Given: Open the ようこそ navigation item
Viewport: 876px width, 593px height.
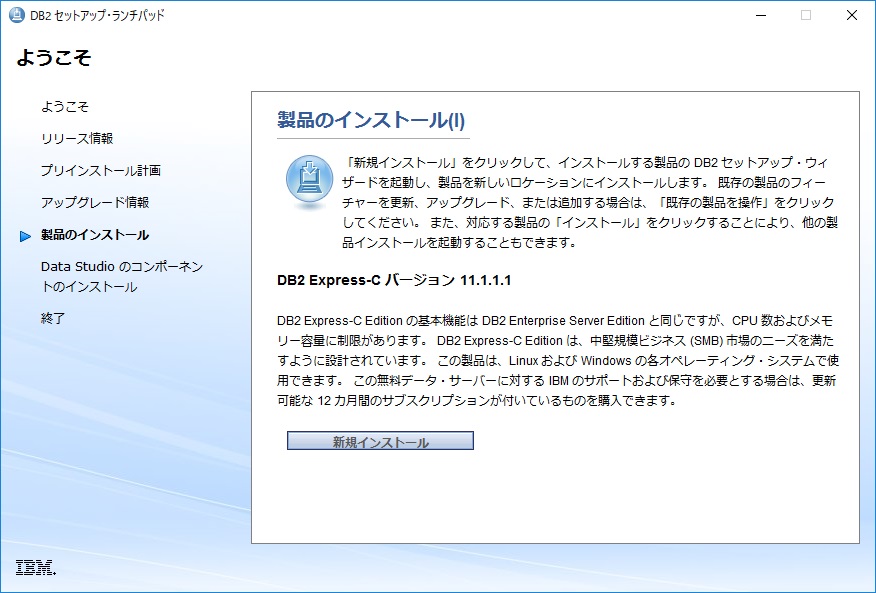Looking at the screenshot, I should point(65,107).
